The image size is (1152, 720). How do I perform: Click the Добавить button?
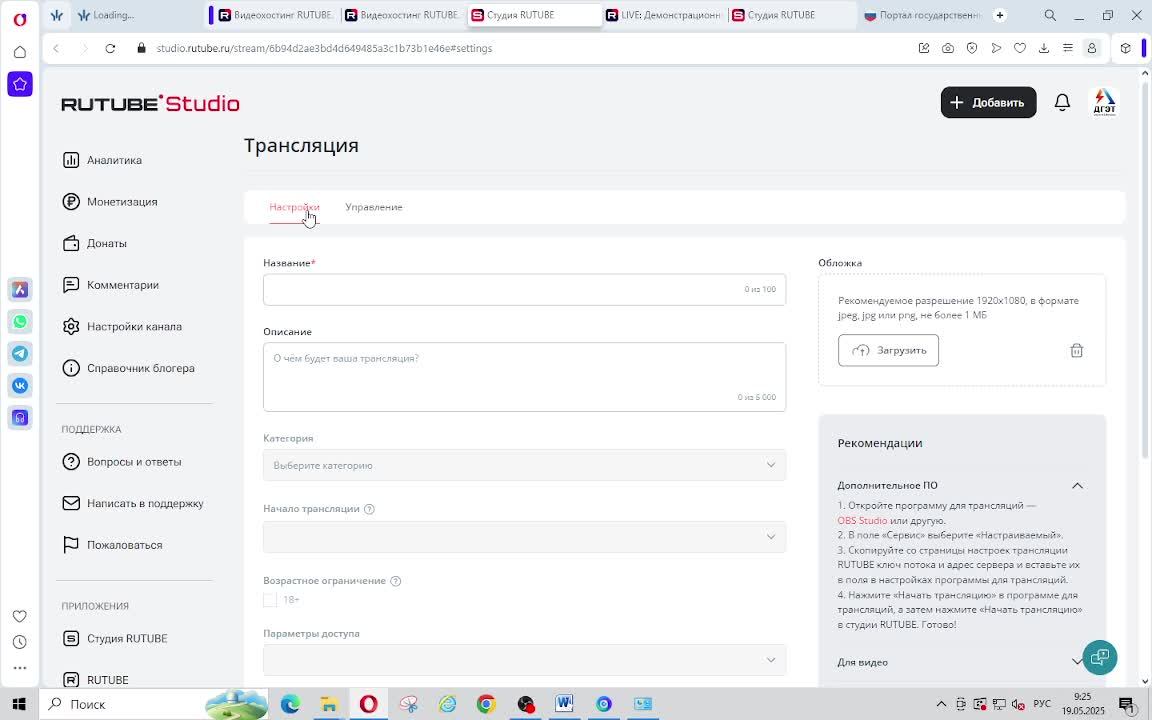(x=988, y=103)
